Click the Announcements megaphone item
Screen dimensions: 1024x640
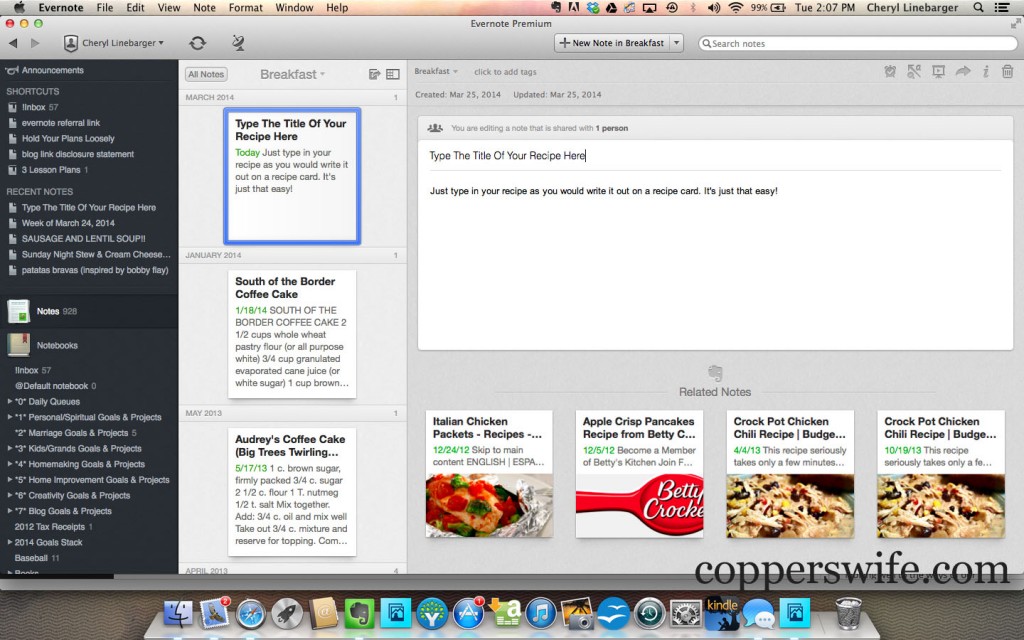[44, 70]
